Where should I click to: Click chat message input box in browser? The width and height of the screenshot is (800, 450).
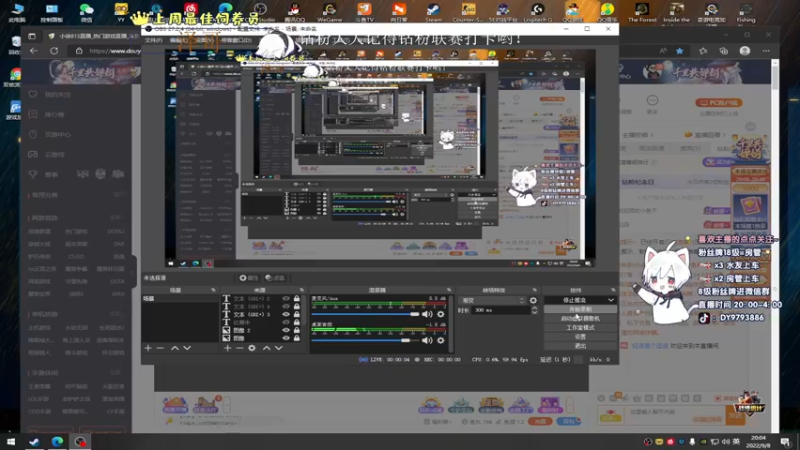676,414
